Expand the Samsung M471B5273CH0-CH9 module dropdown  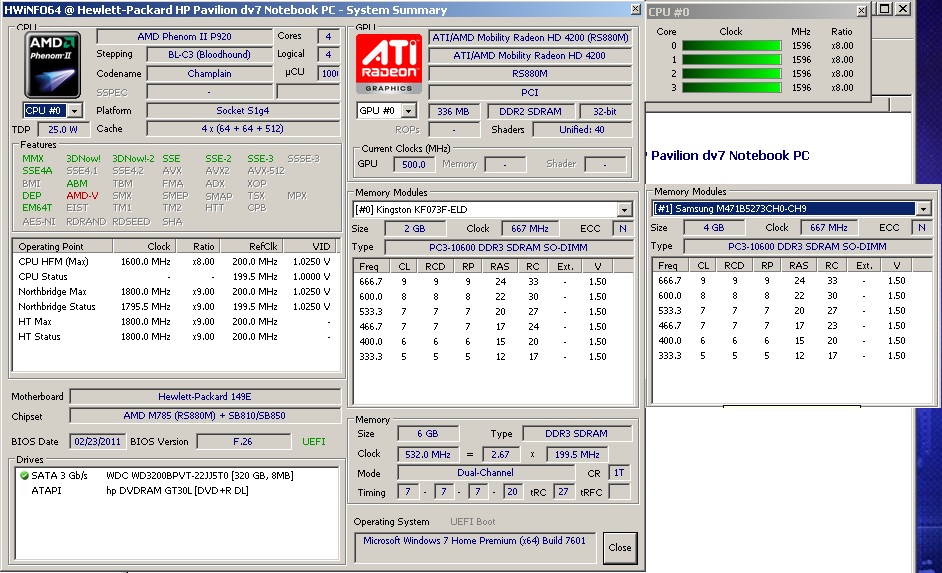click(x=923, y=209)
